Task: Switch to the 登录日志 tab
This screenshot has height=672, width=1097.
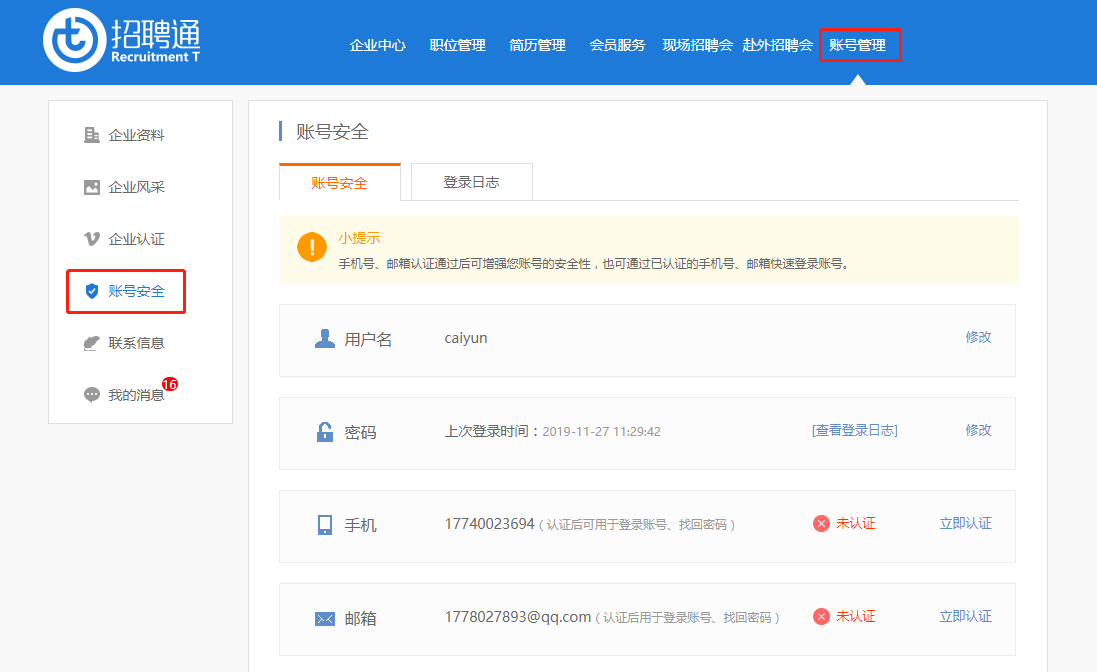Action: pos(471,182)
